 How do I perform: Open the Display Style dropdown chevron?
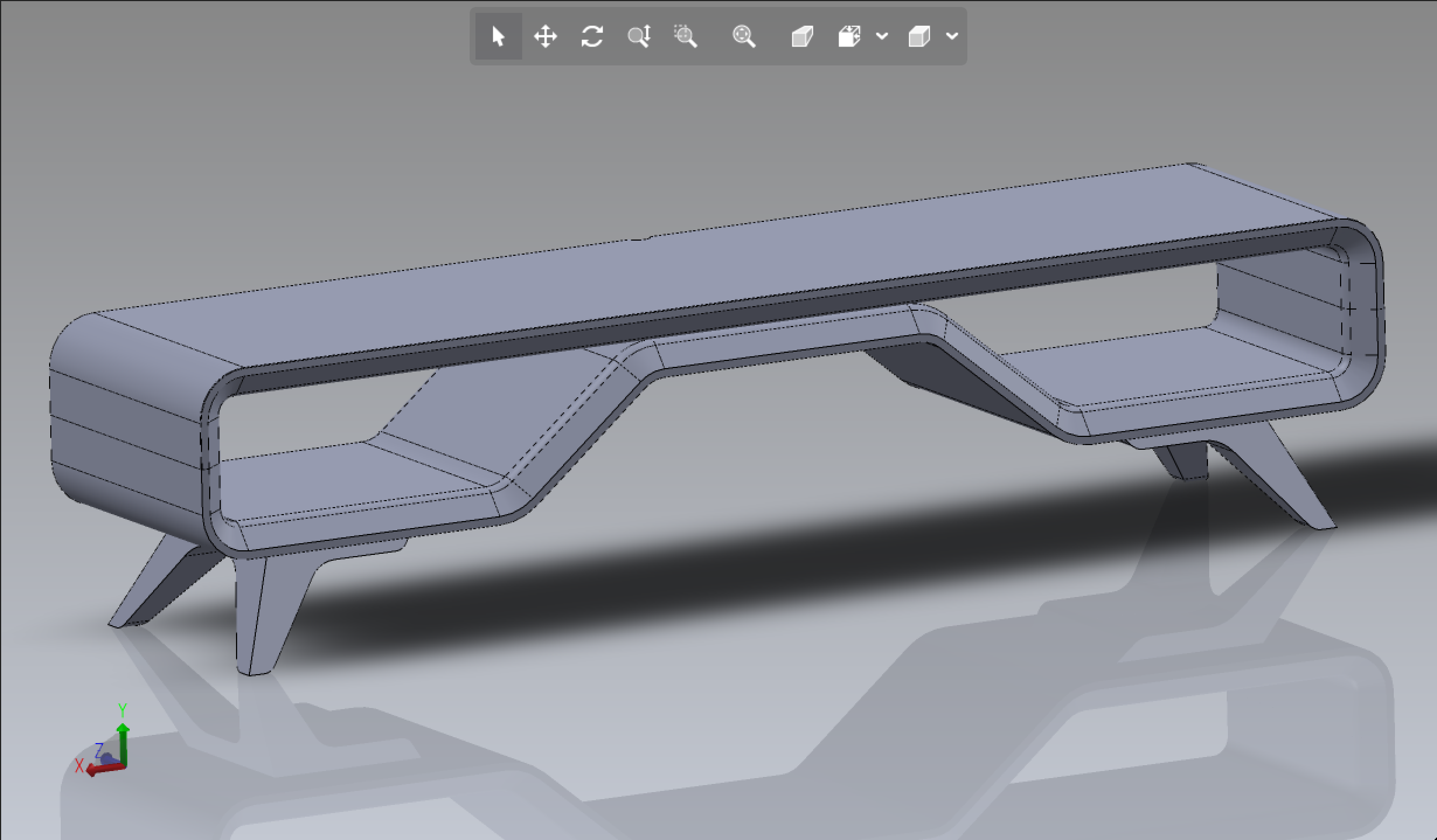coord(952,36)
